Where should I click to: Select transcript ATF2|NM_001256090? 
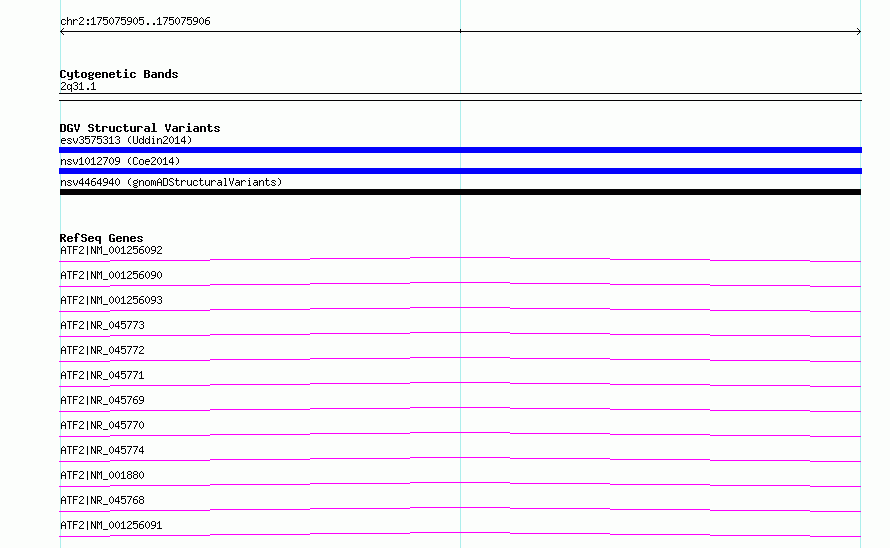coord(111,275)
